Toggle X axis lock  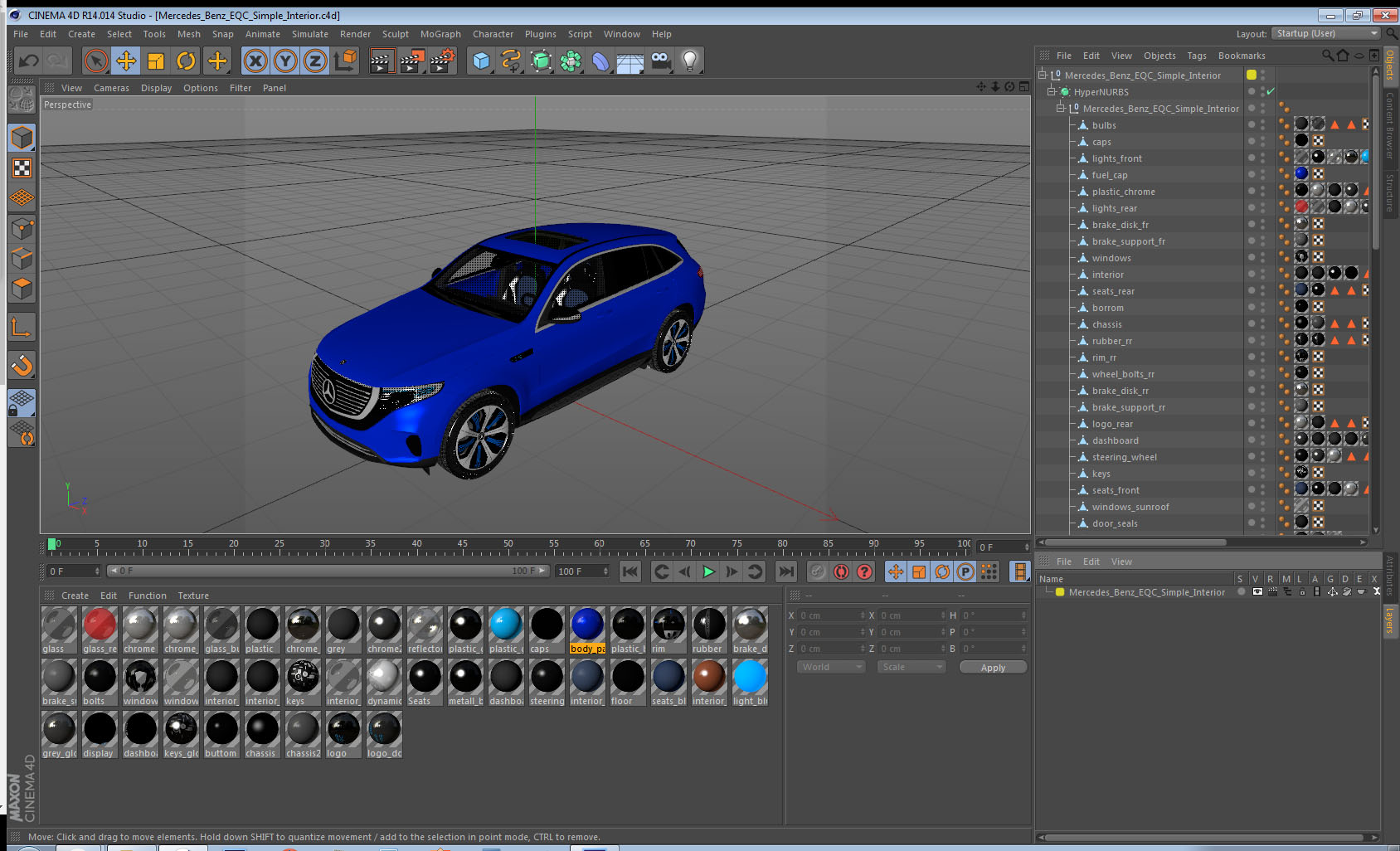255,61
